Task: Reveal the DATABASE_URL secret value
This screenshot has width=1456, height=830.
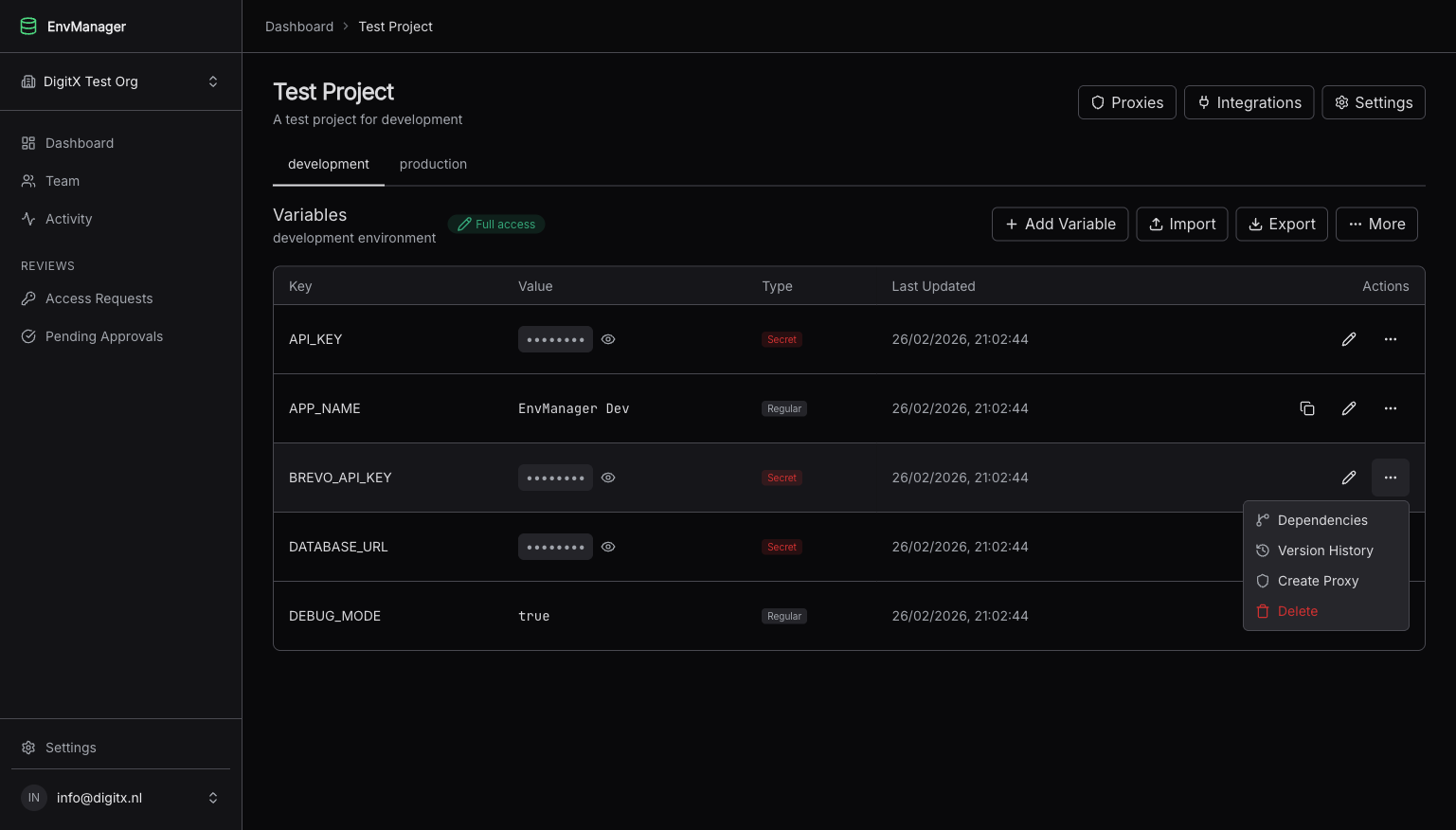Action: click(608, 547)
